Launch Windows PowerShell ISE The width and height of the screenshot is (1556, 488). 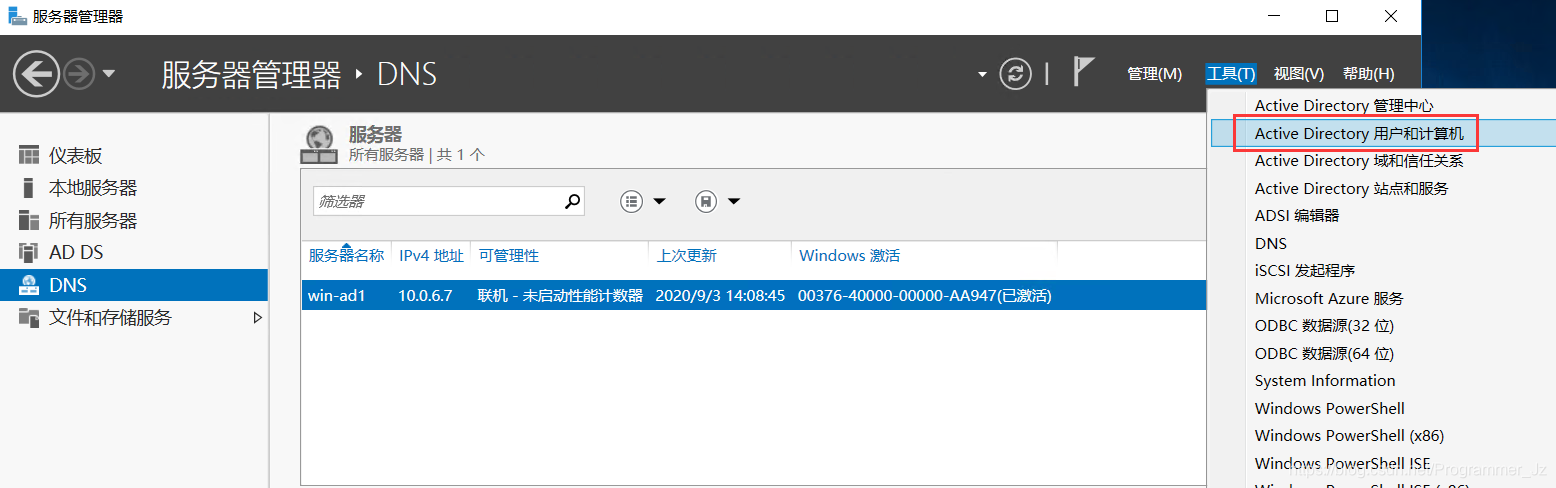tap(1343, 463)
